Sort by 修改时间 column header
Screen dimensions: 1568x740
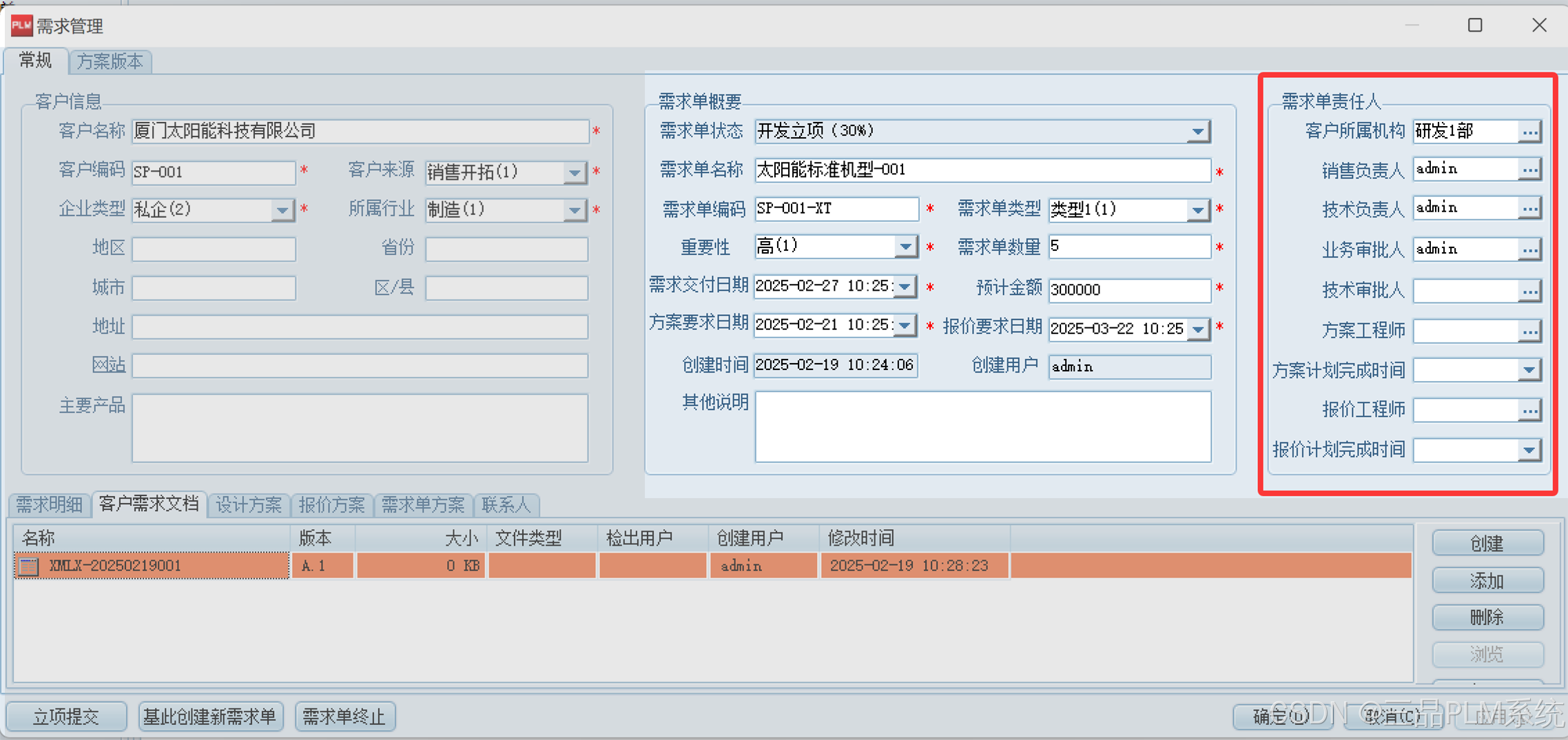tap(915, 538)
